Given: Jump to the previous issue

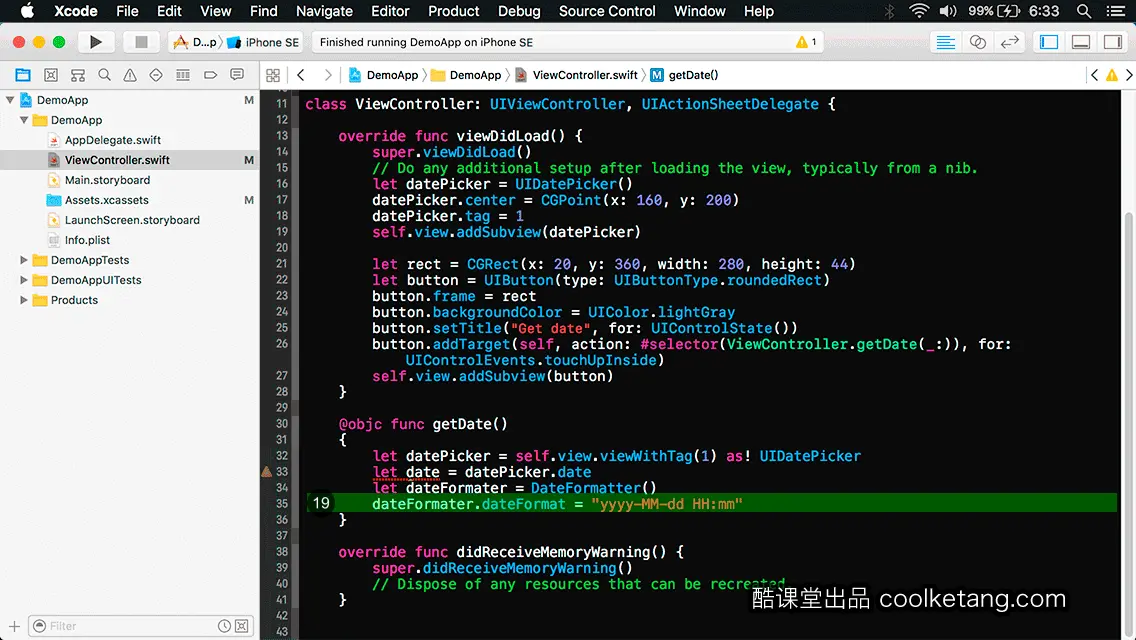Looking at the screenshot, I should coord(1095,75).
